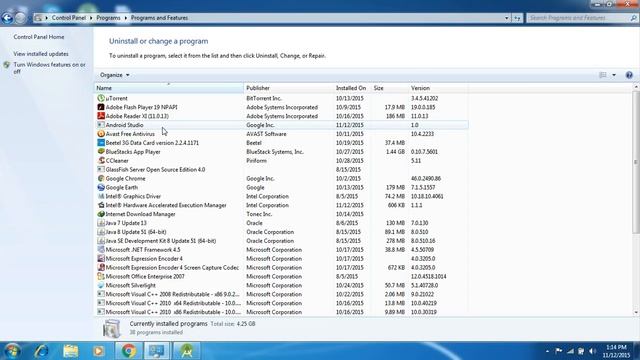Sort by Installed On column header
640x360 pixels.
(352, 88)
